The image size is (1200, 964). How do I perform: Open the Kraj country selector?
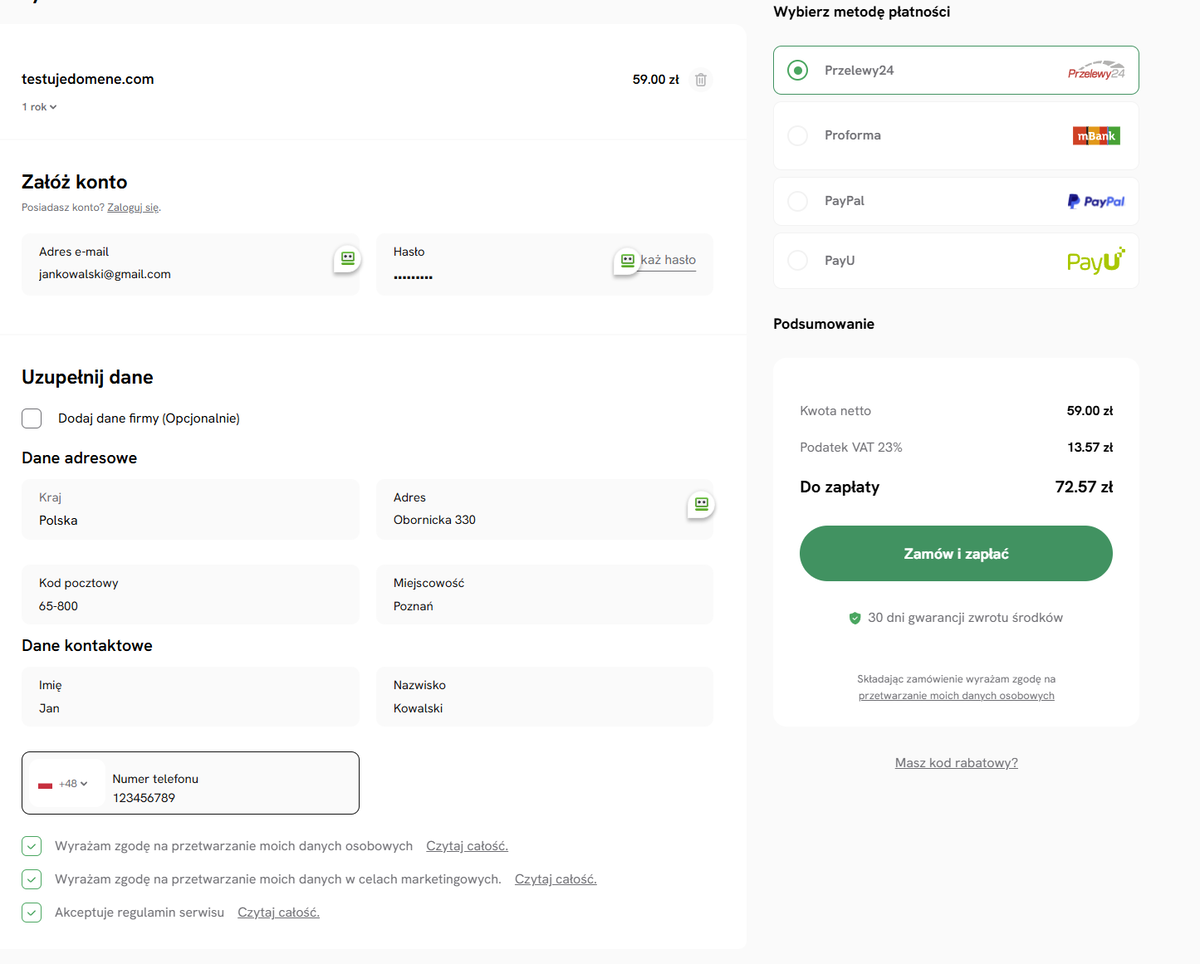[x=190, y=510]
